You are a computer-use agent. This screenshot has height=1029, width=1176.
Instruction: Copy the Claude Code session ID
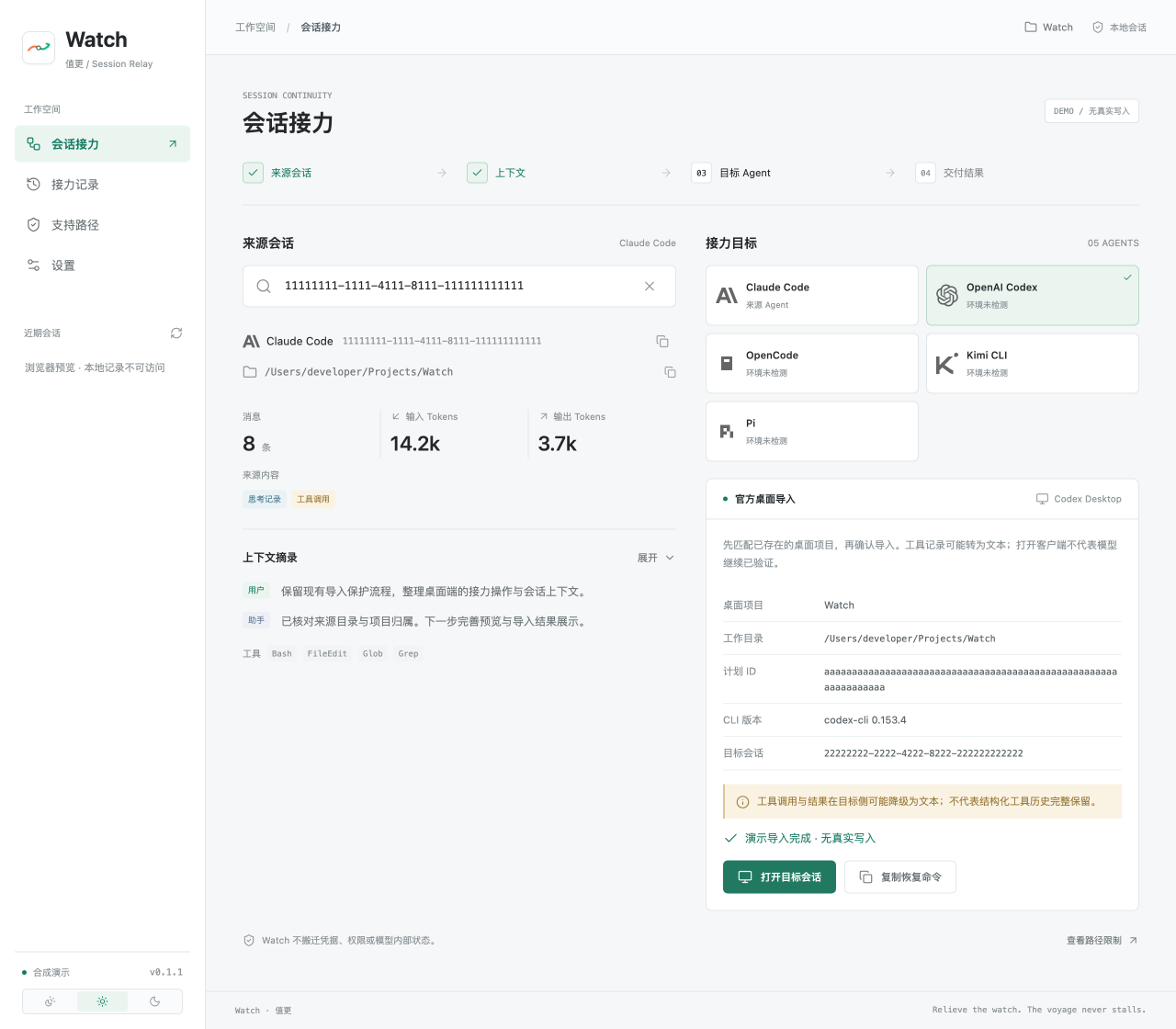[662, 342]
